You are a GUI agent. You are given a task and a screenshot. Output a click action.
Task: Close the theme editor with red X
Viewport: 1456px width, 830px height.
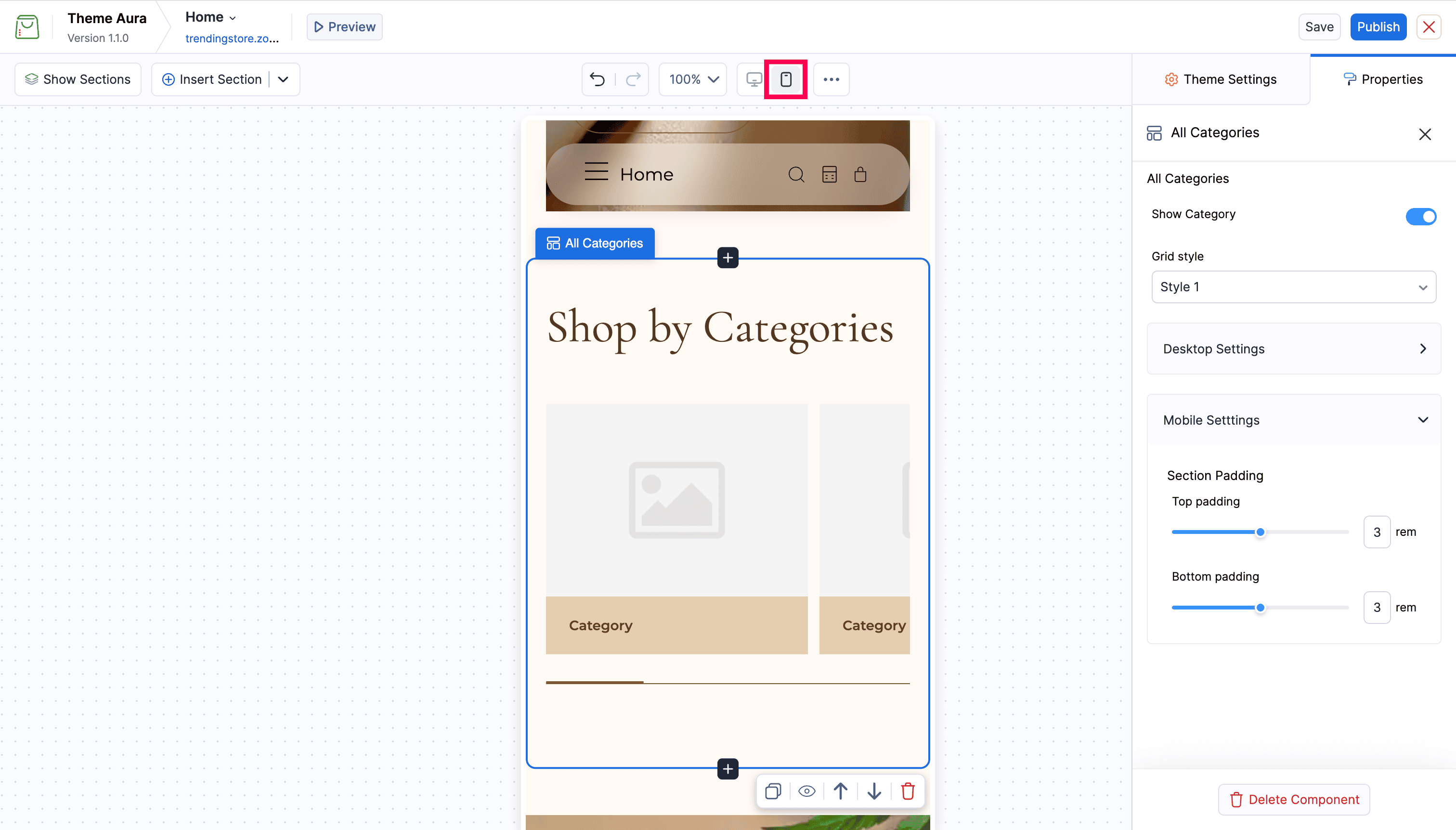(1429, 27)
